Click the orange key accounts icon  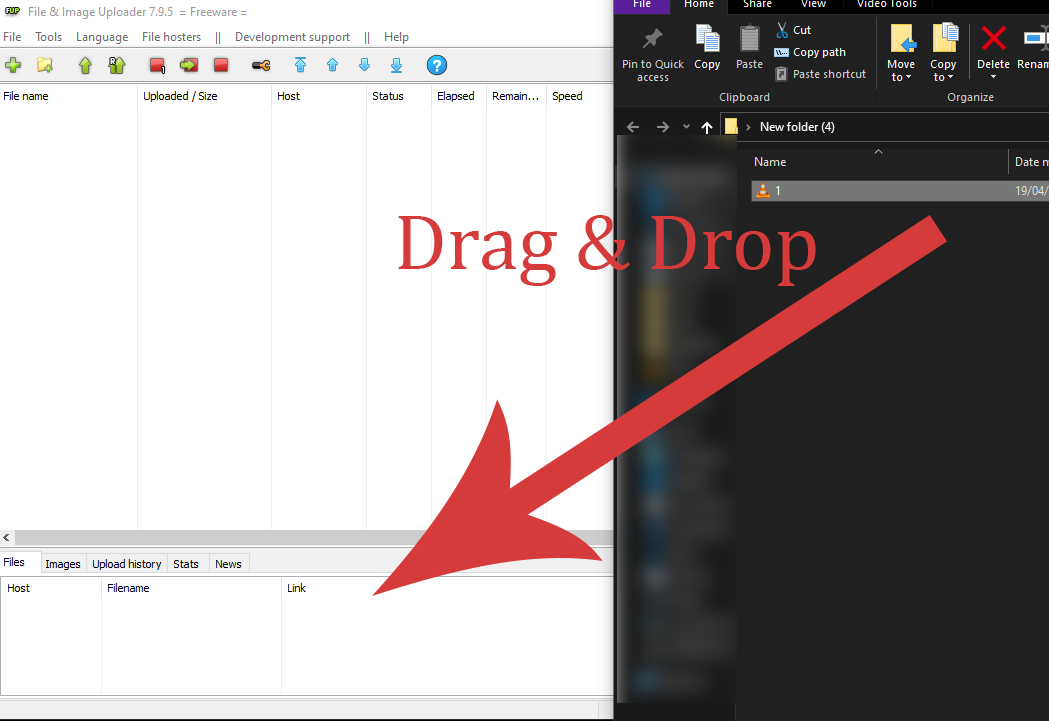click(261, 65)
